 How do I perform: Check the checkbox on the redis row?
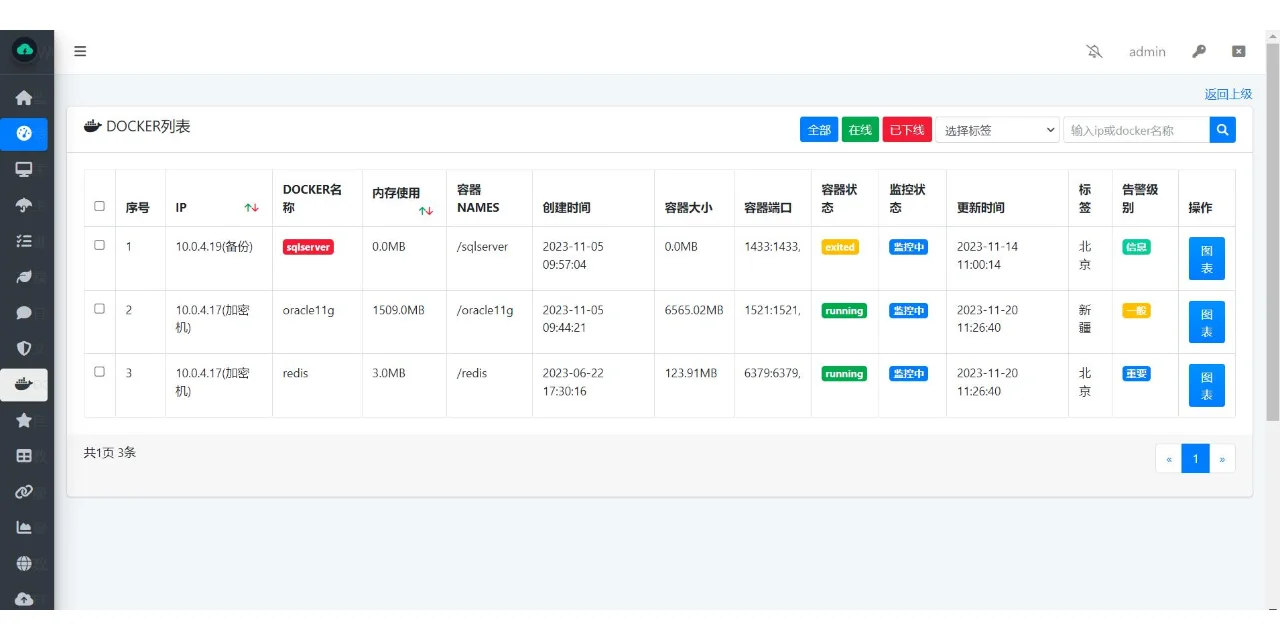99,371
